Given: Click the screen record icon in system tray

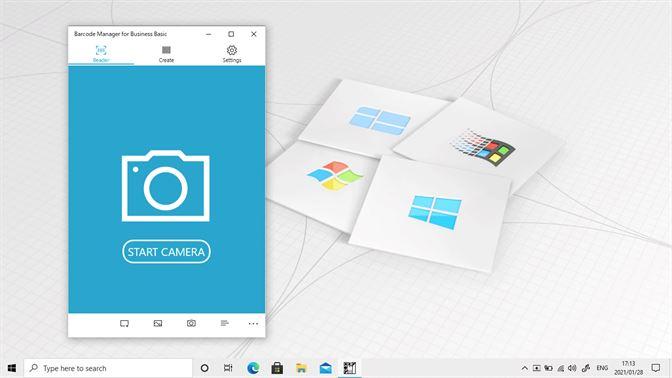Looking at the screenshot, I should [x=537, y=368].
